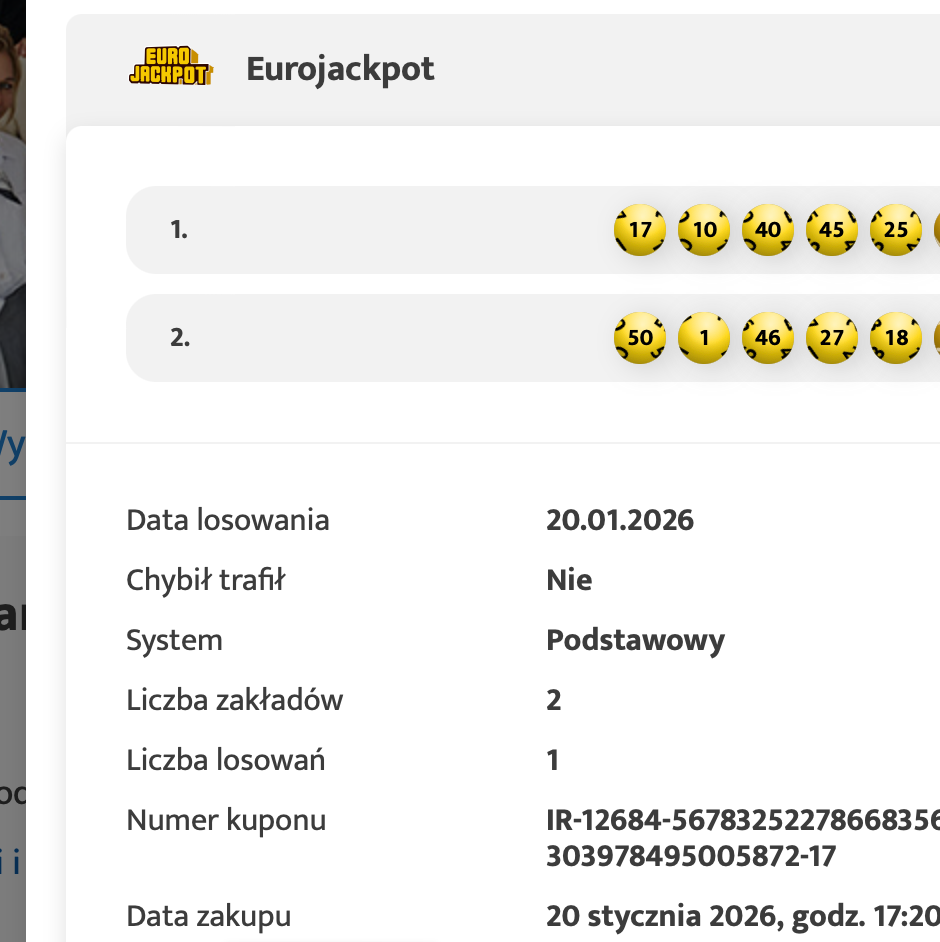Click ball 27 in the second bet
Viewport: 940px width, 942px height.
click(x=832, y=338)
